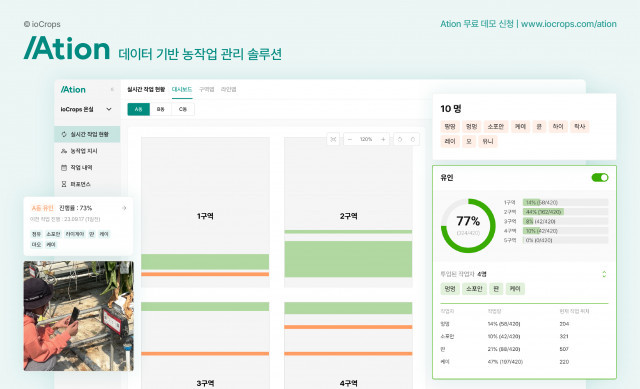Image resolution: width=640 pixels, height=389 pixels.
Task: Click the position value 204 in the worker table
Action: click(x=564, y=324)
